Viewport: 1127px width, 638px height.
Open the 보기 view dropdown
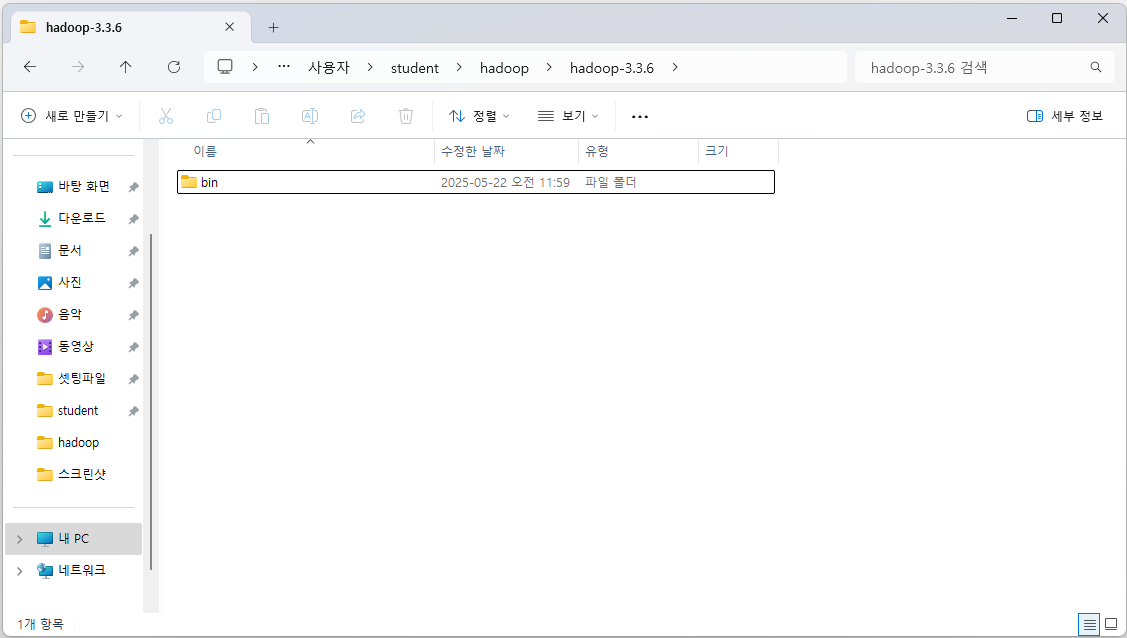(568, 116)
